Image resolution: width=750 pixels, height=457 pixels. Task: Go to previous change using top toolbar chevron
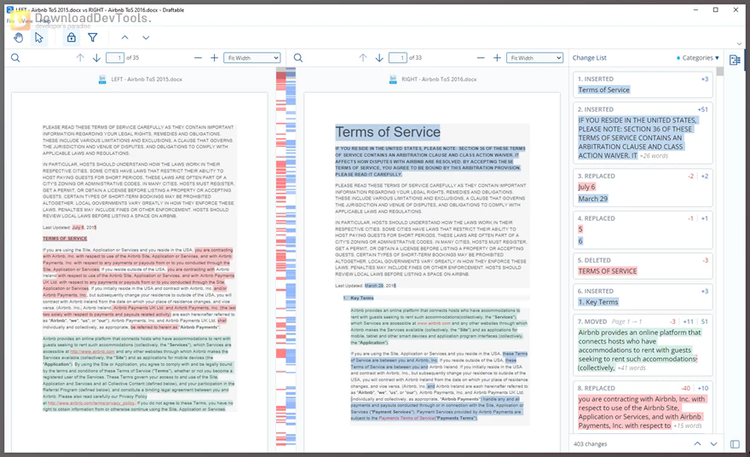click(125, 37)
